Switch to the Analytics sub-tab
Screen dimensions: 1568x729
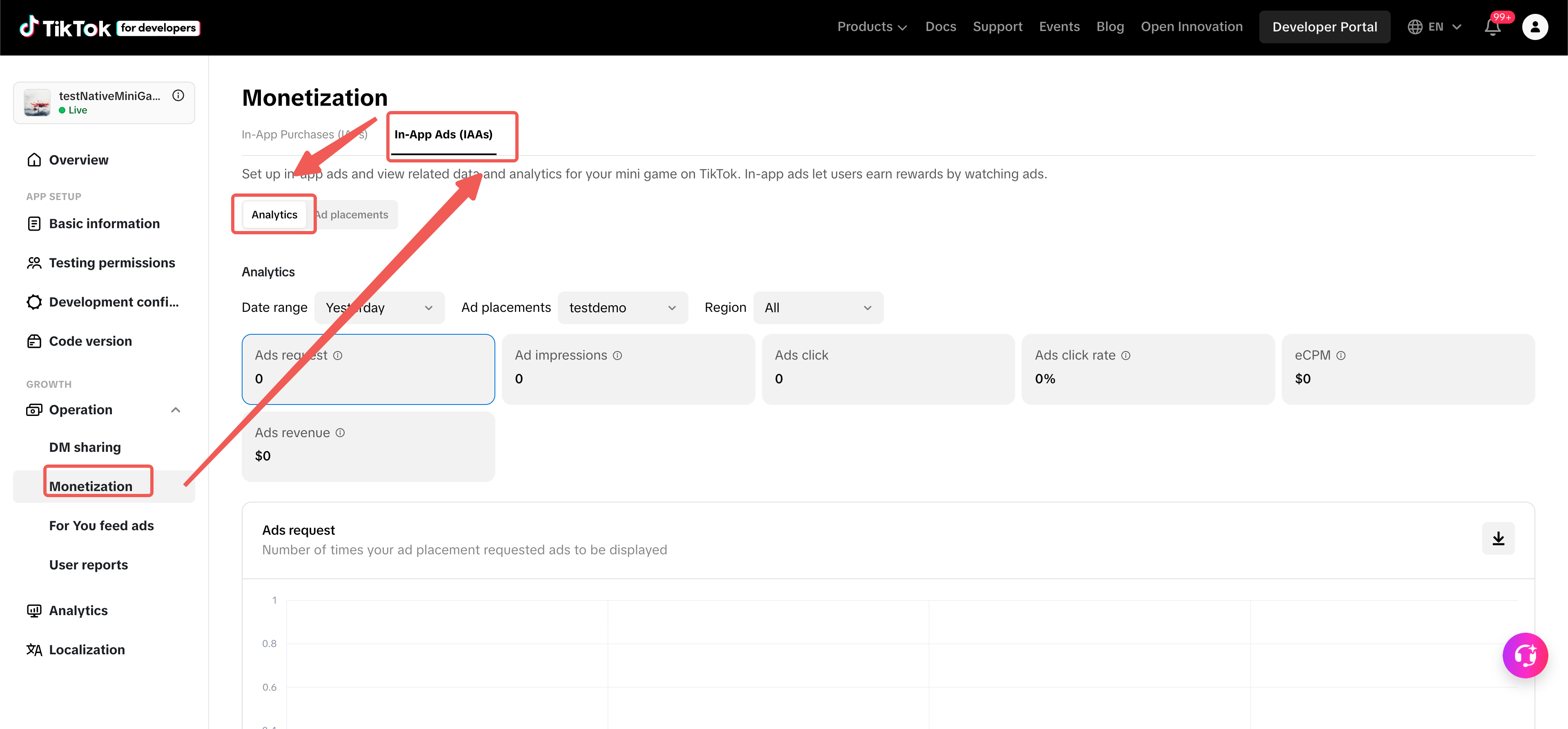274,215
